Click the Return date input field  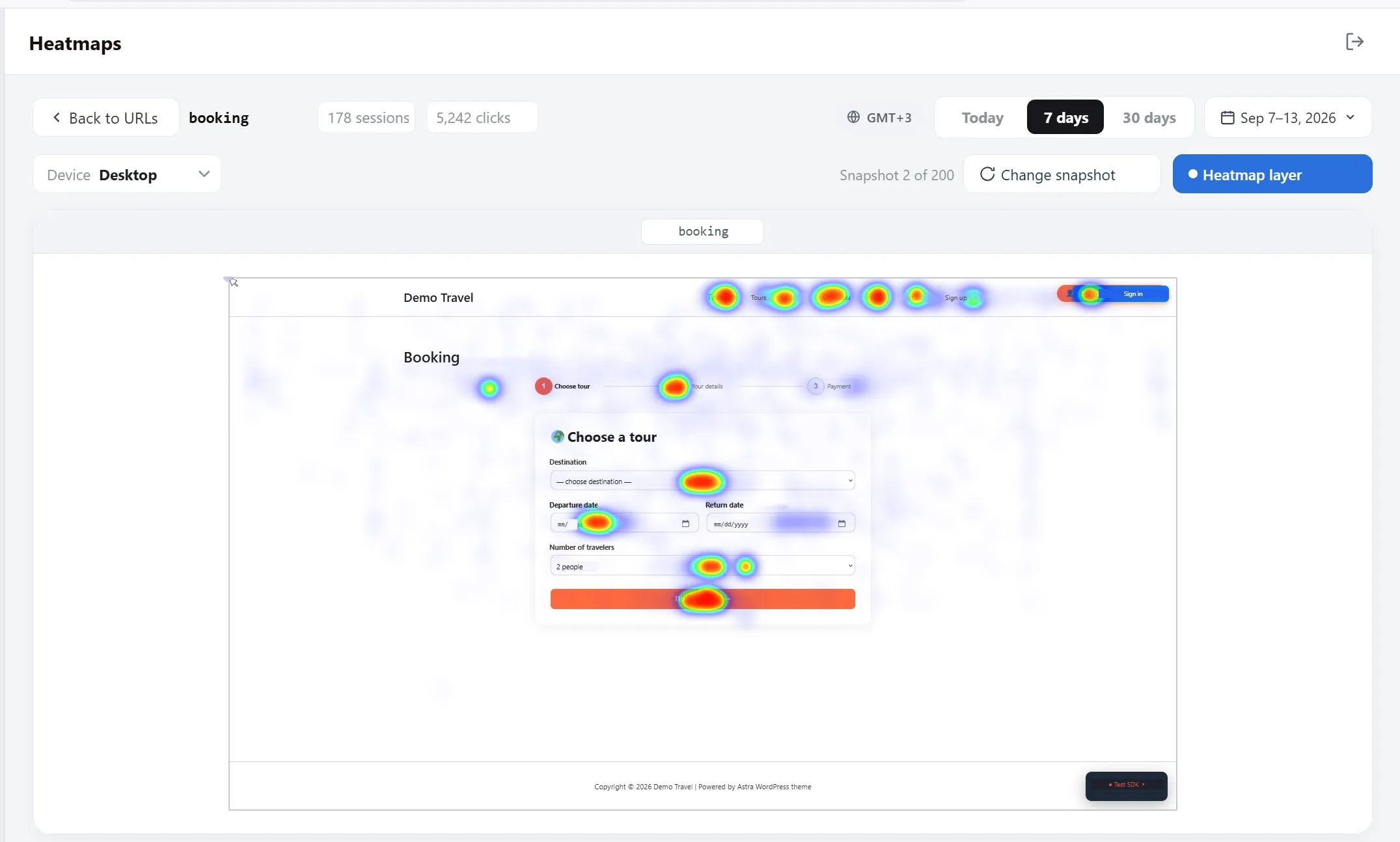[780, 523]
